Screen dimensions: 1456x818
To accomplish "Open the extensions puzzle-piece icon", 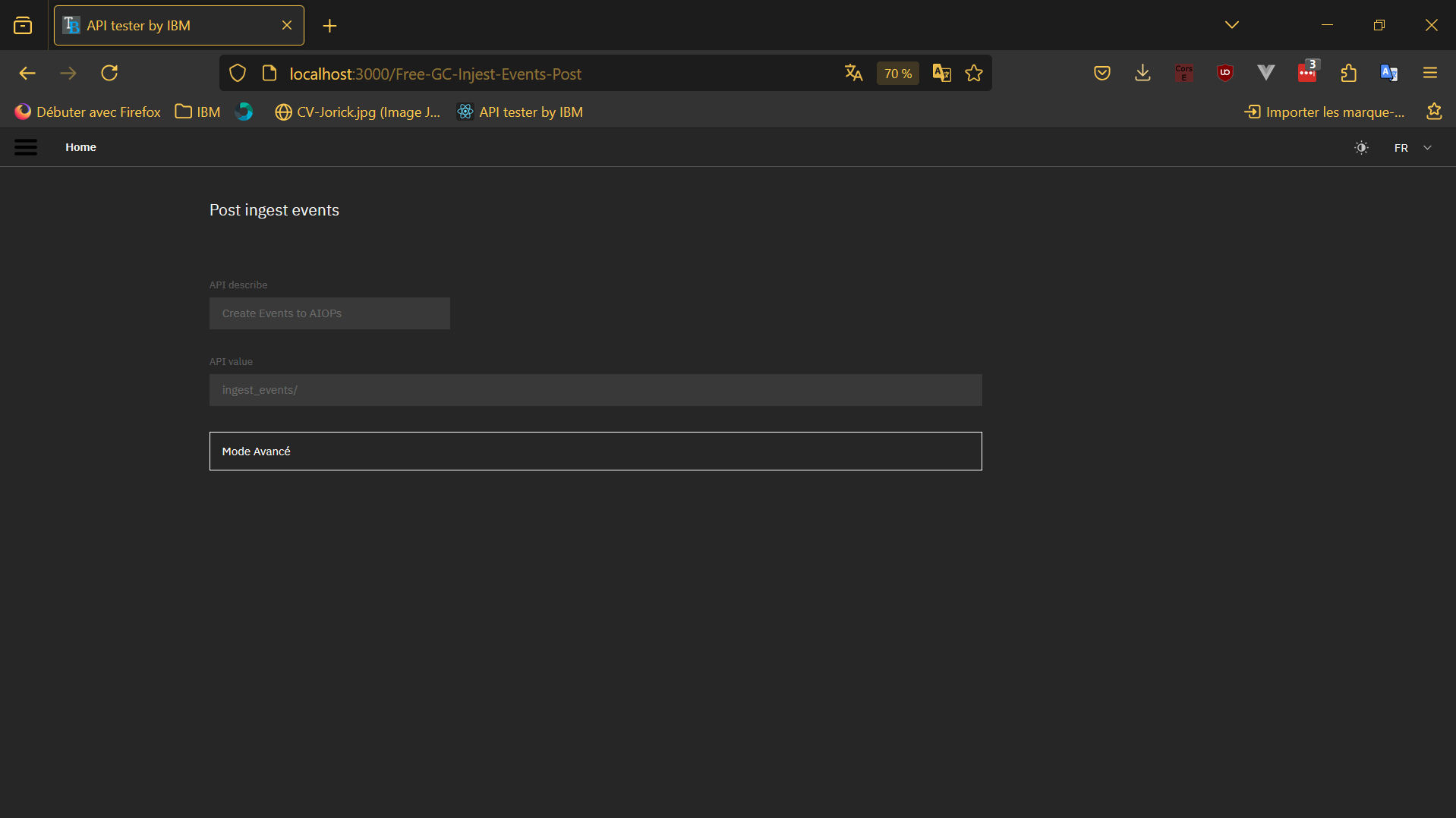I will click(1348, 73).
